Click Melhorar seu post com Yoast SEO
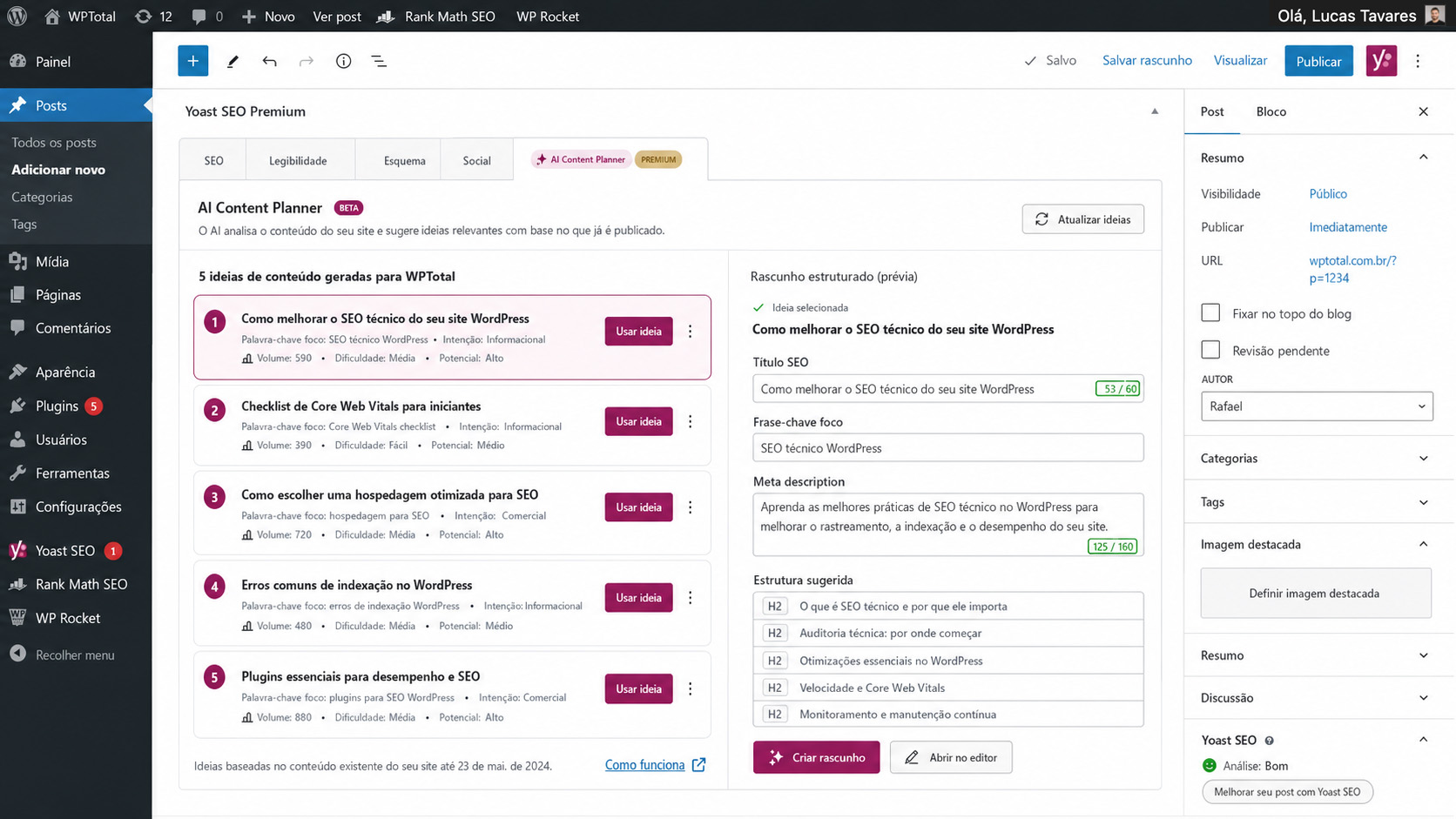This screenshot has width=1456, height=819. tap(1287, 792)
